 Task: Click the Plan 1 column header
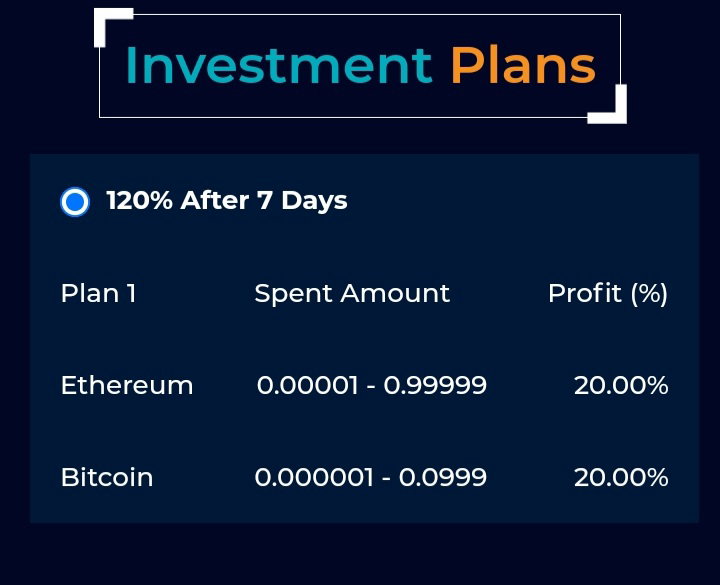[x=99, y=293]
